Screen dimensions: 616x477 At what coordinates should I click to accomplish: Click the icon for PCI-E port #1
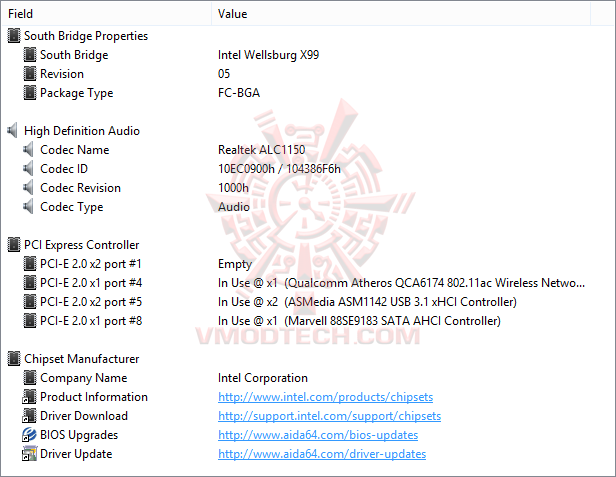click(30, 264)
